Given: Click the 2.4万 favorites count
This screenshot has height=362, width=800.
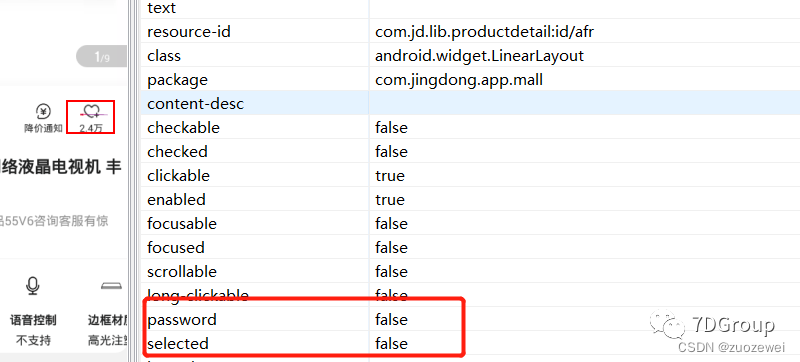Looking at the screenshot, I should point(91,128).
